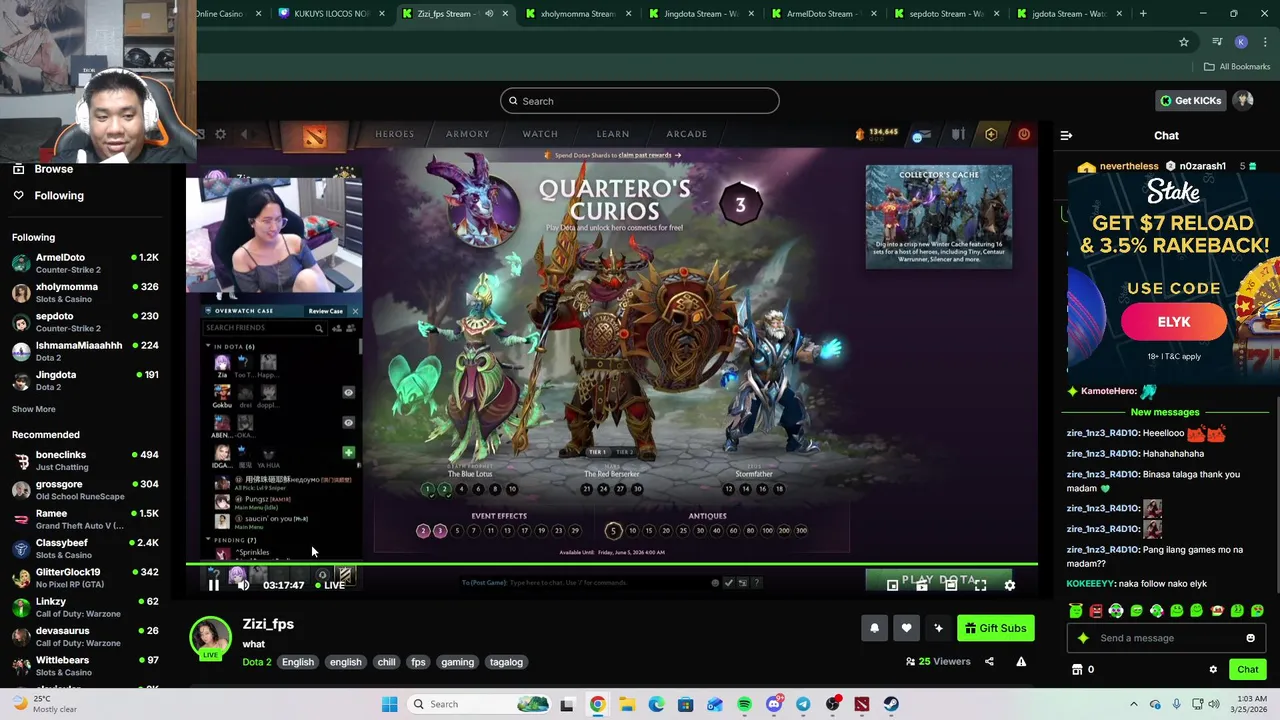The height and width of the screenshot is (720, 1280).
Task: Open grossgore recommended channel
Action: click(x=86, y=490)
